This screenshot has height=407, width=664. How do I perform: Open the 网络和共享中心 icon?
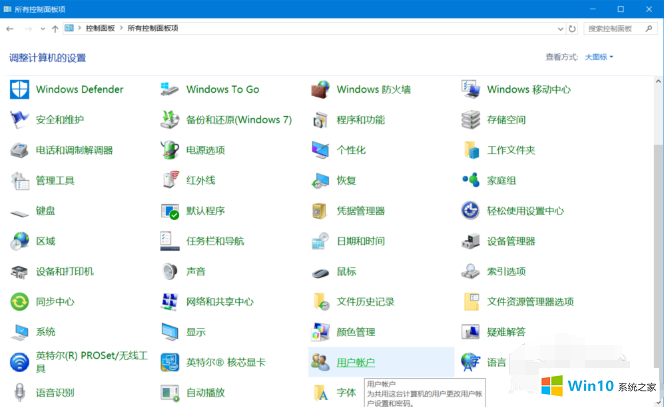170,302
